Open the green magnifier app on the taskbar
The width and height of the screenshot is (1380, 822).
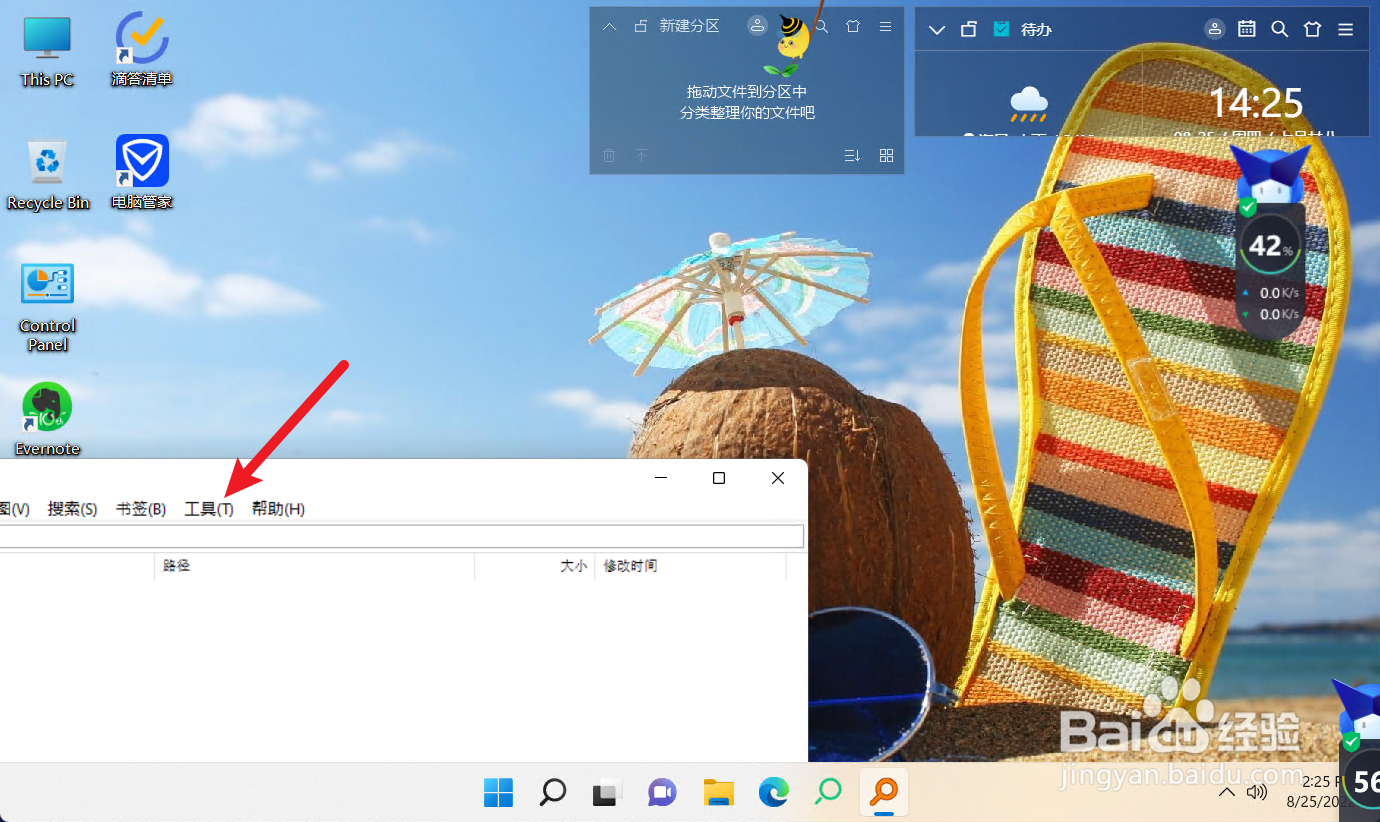828,793
